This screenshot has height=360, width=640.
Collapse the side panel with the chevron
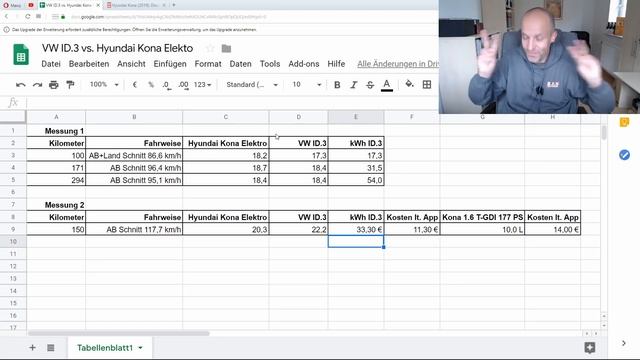[624, 343]
